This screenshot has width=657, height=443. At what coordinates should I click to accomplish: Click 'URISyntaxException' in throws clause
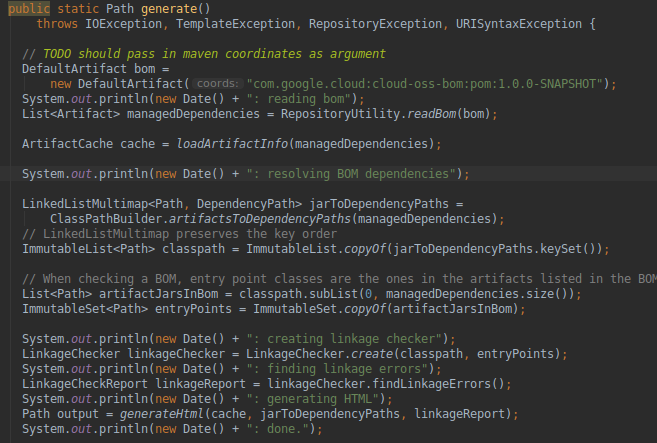tap(519, 24)
